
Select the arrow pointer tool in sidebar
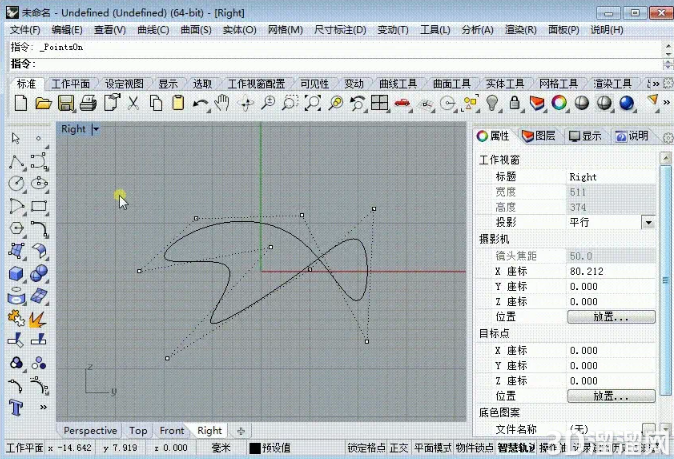pos(16,138)
